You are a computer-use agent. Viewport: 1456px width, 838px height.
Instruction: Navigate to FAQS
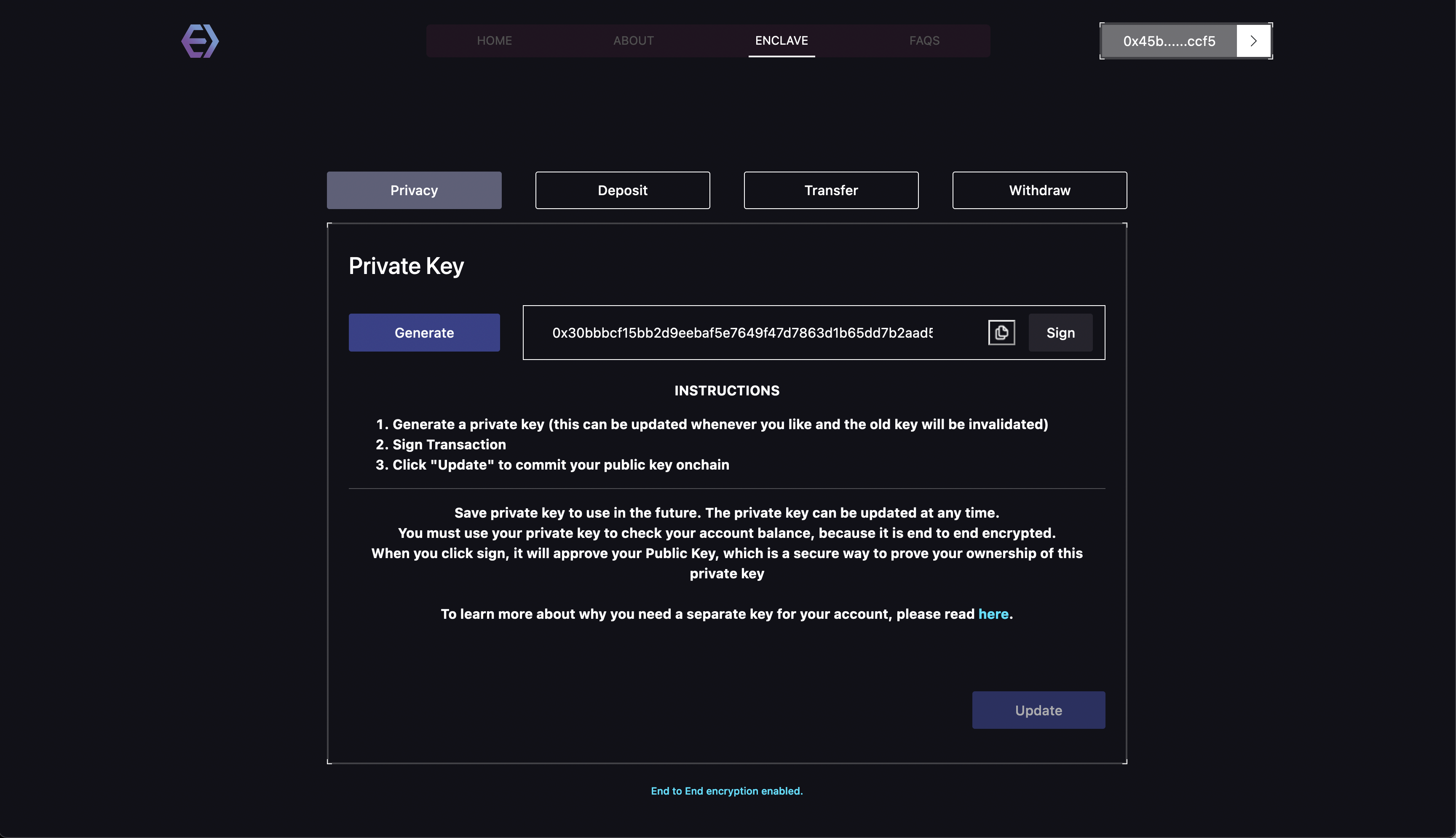(x=924, y=41)
